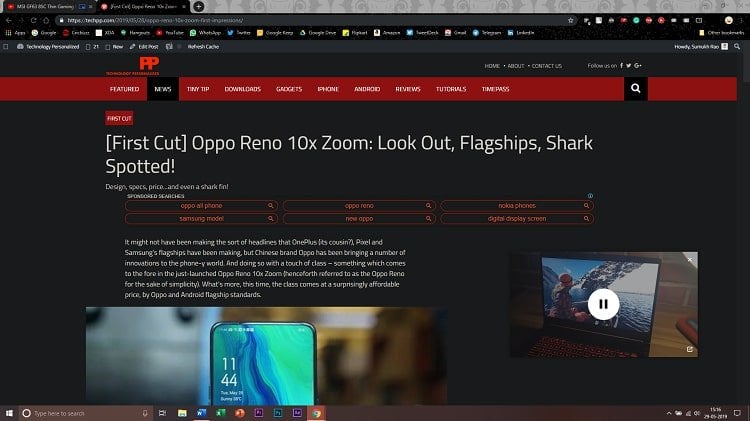Go to the HOME link in header
Screen dimensions: 750x421
[492, 66]
